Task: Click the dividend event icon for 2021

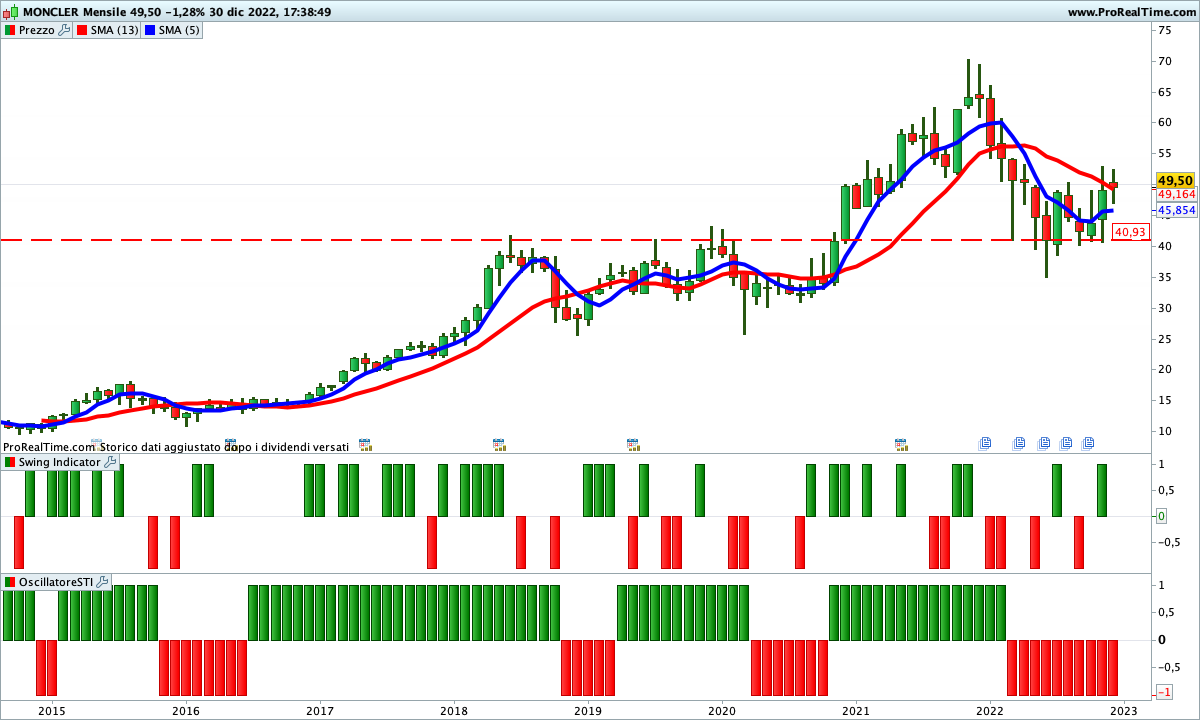Action: tap(901, 443)
